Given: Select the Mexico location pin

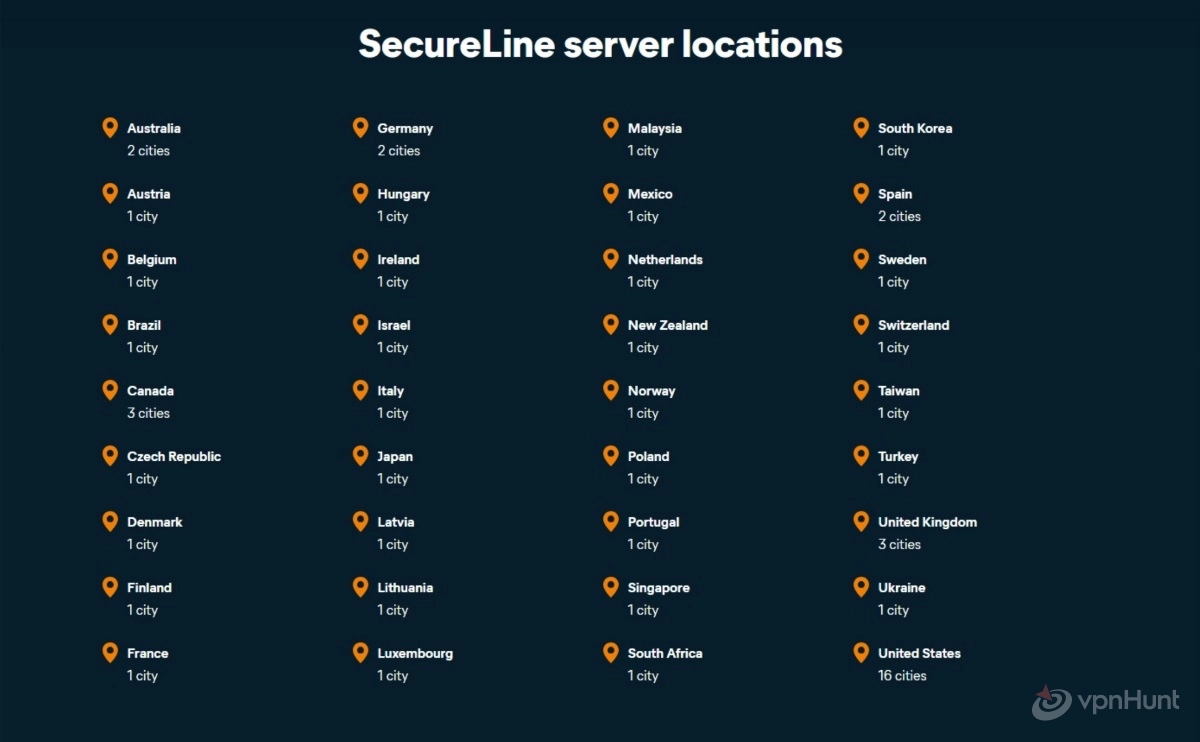Looking at the screenshot, I should [x=610, y=193].
